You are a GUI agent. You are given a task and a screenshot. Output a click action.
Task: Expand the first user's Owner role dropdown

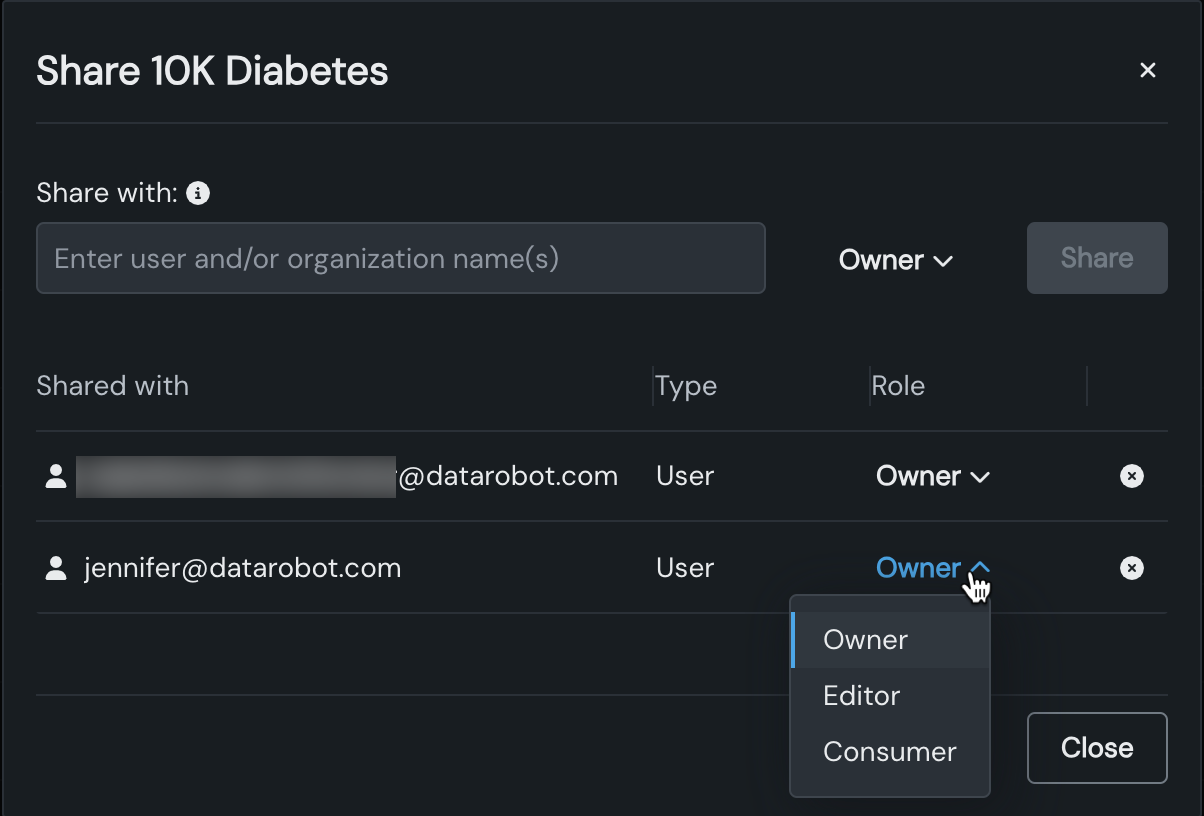(932, 476)
